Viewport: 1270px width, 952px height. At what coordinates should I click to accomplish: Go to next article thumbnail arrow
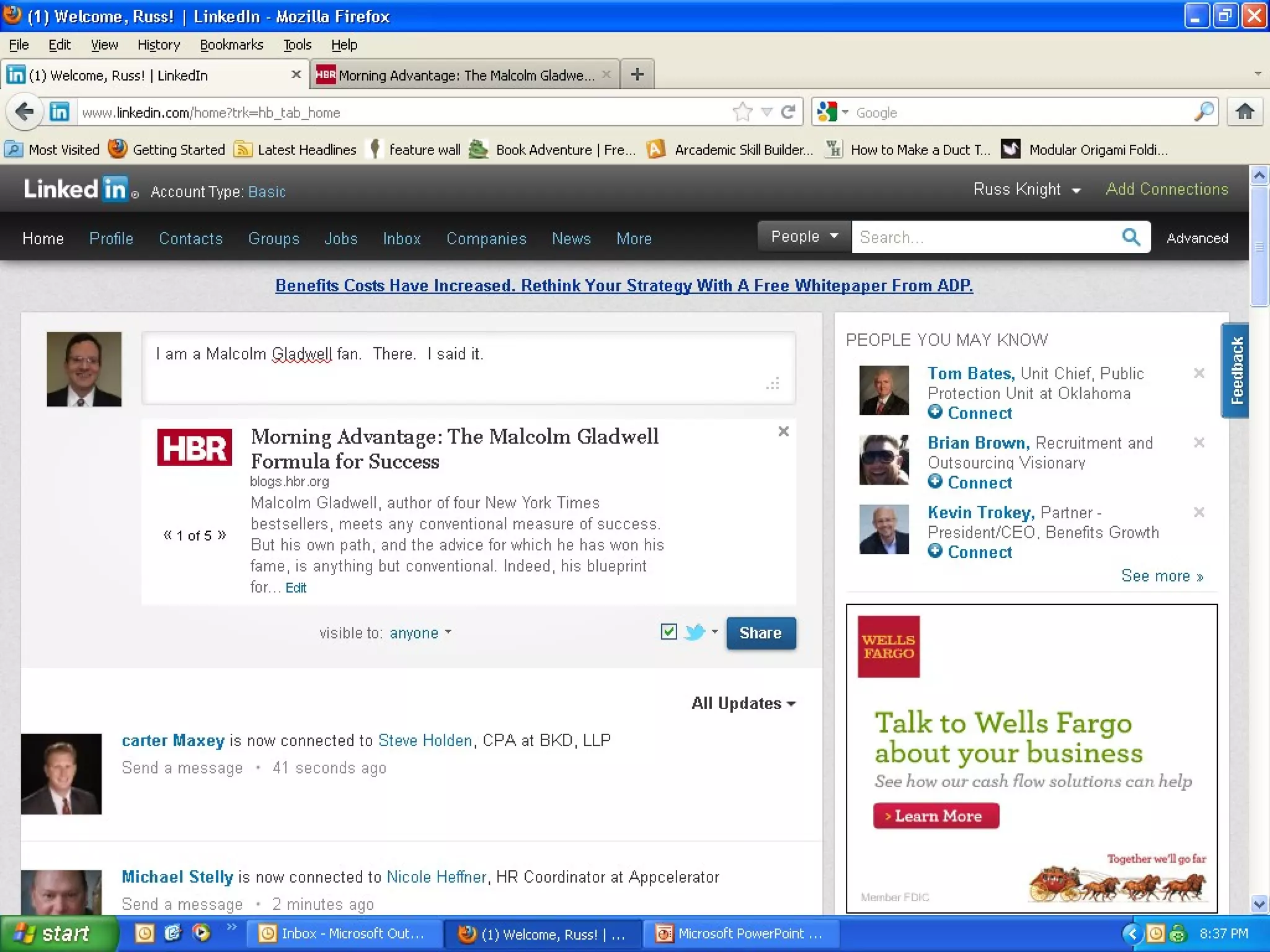[x=222, y=535]
